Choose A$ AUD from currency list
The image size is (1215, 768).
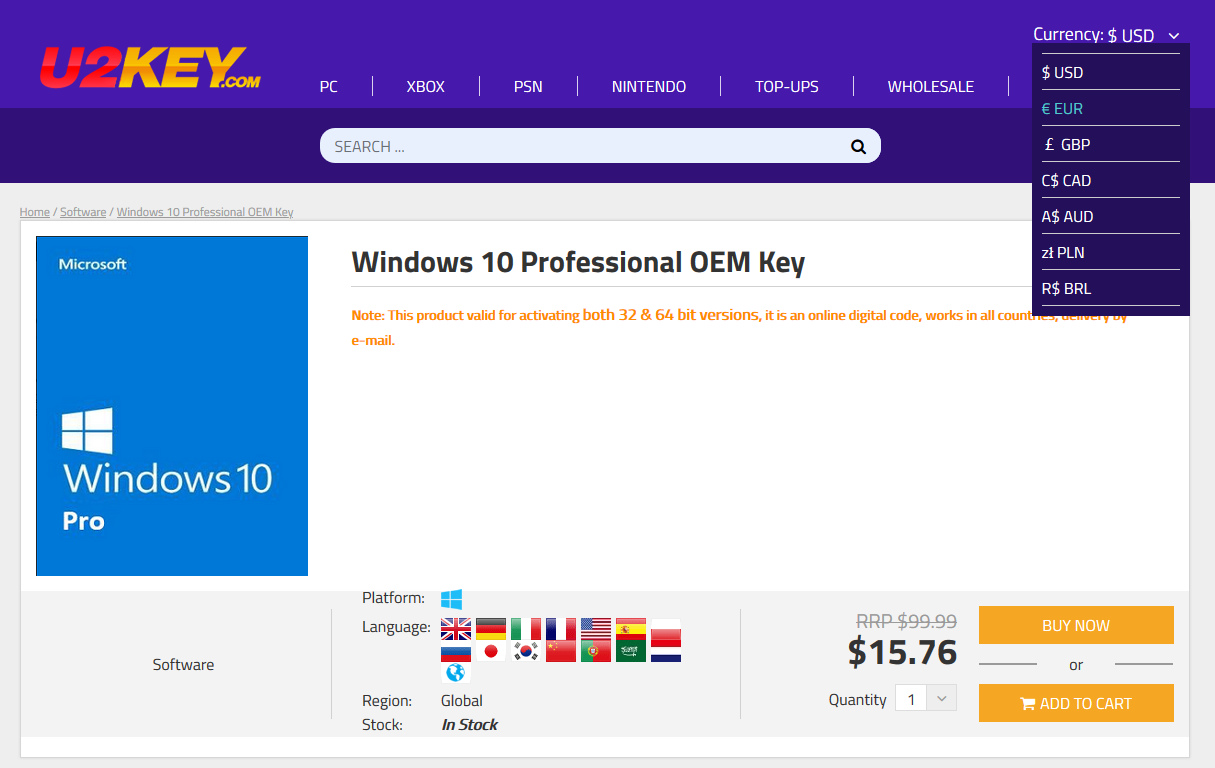pyautogui.click(x=1111, y=216)
